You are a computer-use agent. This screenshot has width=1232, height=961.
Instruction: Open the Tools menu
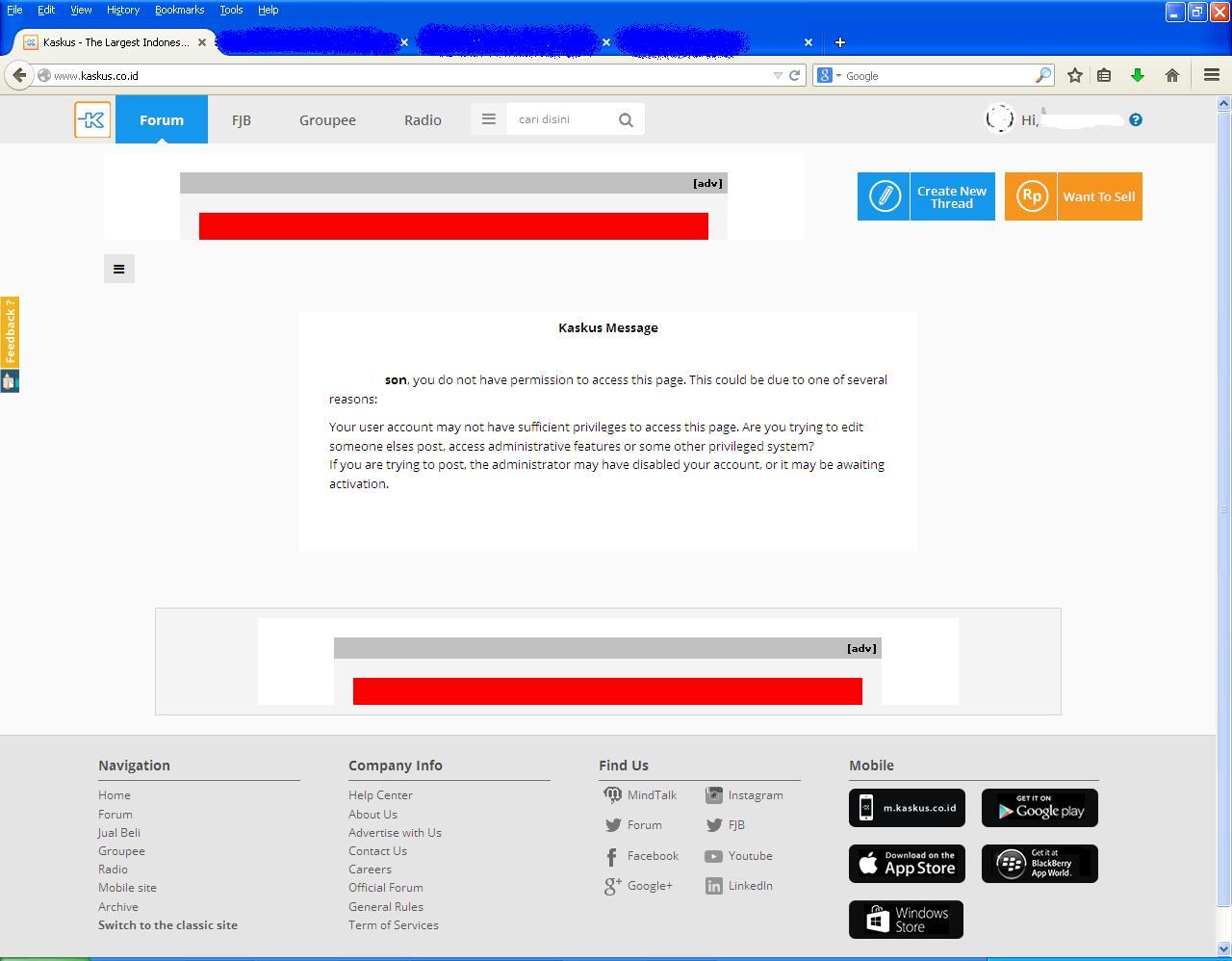(x=231, y=10)
